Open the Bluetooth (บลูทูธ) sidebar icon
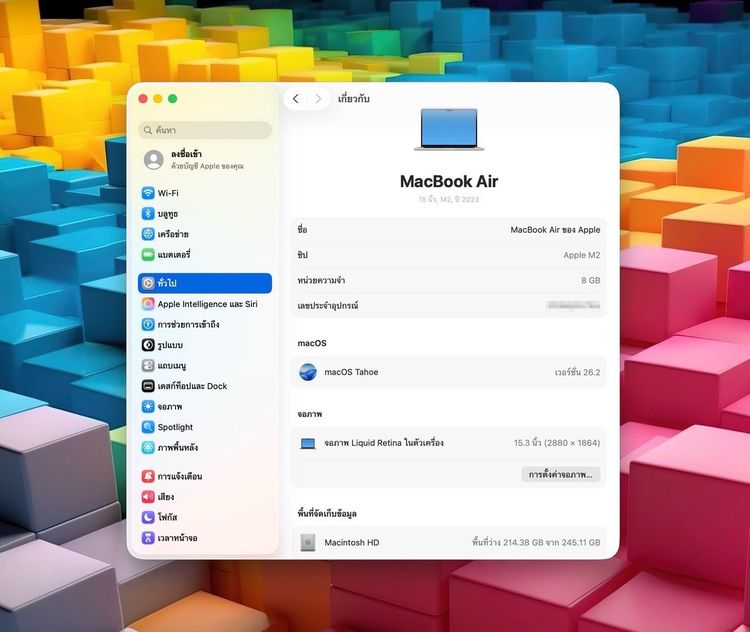This screenshot has width=750, height=632. click(x=148, y=213)
